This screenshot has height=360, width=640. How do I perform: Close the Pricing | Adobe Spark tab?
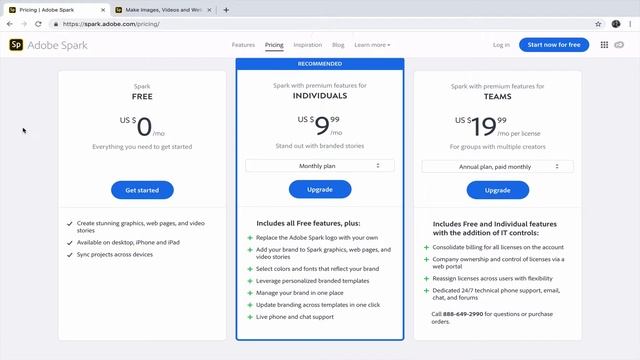pos(103,10)
